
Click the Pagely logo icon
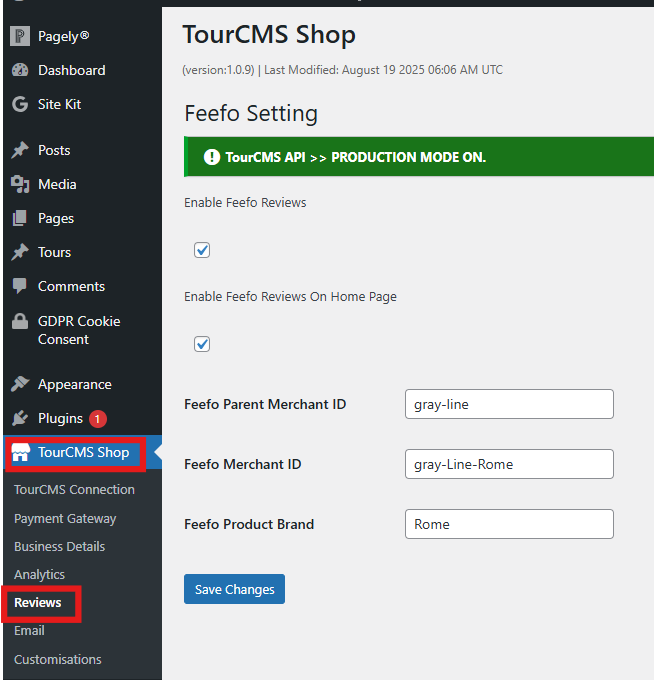tap(20, 36)
